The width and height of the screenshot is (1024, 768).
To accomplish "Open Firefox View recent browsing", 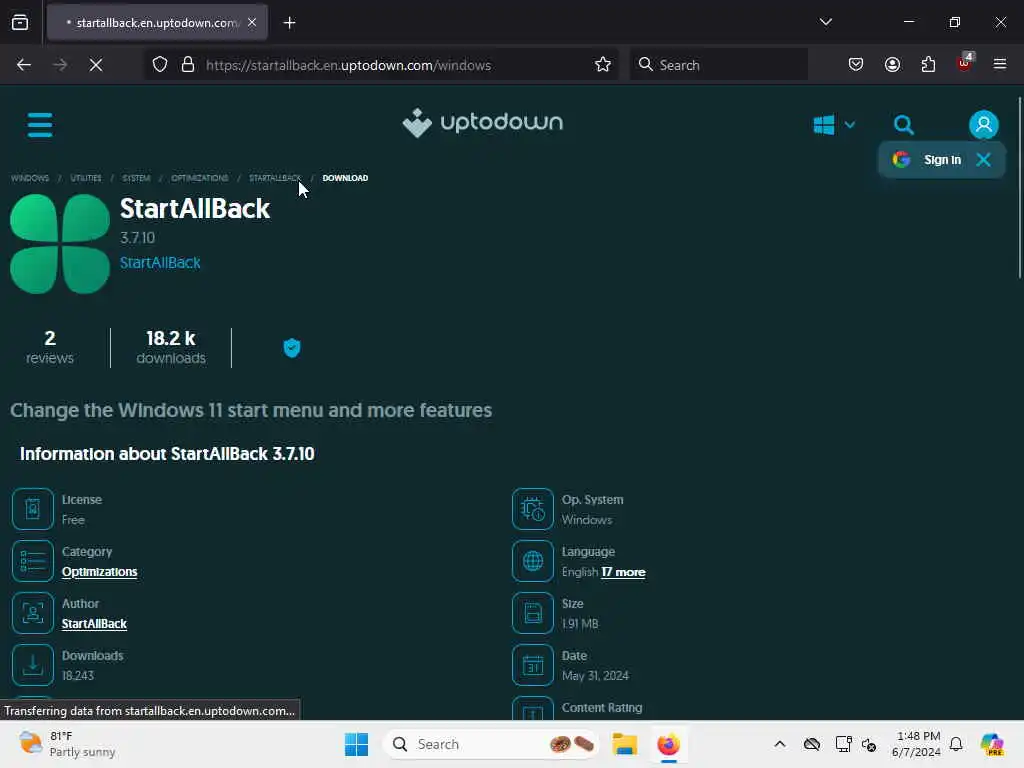I will coord(20,22).
